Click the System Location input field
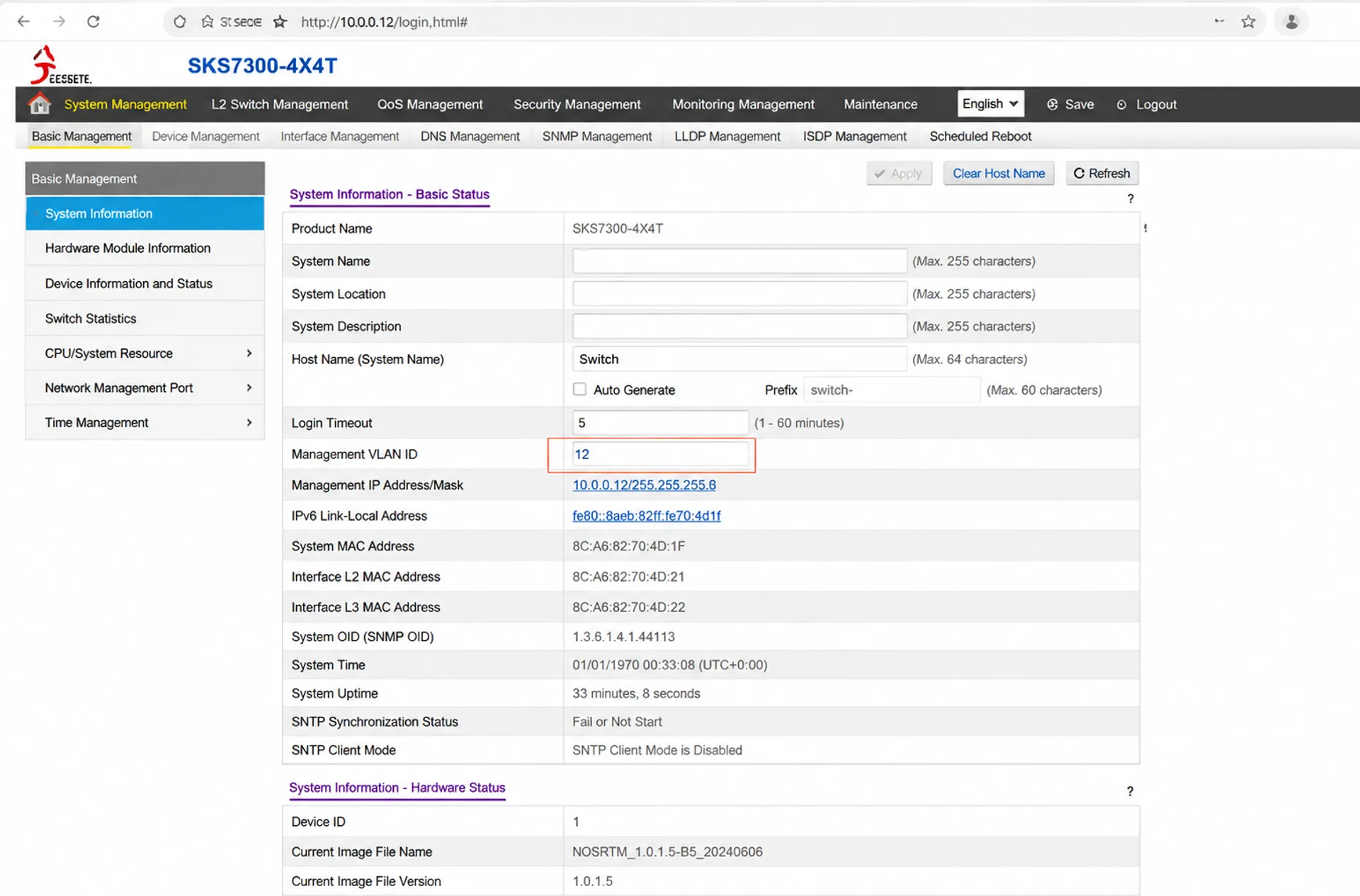This screenshot has width=1360, height=896. (x=739, y=294)
